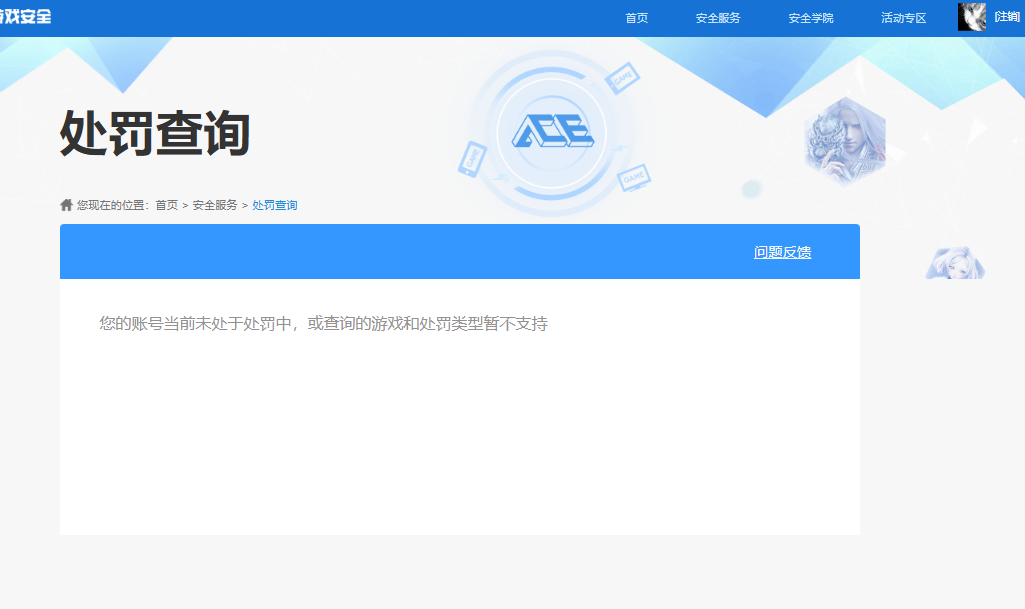Click the account penalty status message
Screen dimensions: 1025x609
(x=323, y=324)
